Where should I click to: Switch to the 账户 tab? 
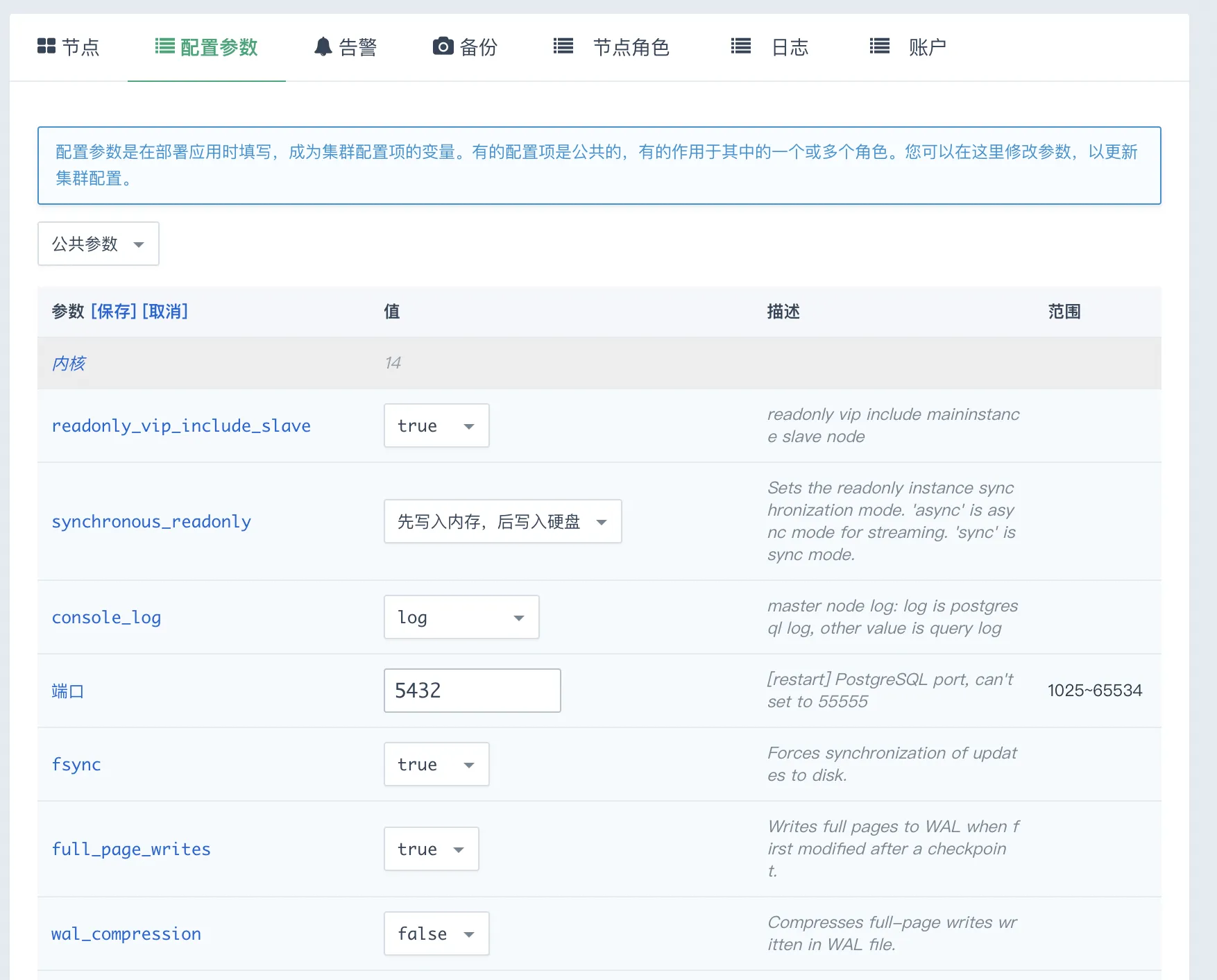909,47
